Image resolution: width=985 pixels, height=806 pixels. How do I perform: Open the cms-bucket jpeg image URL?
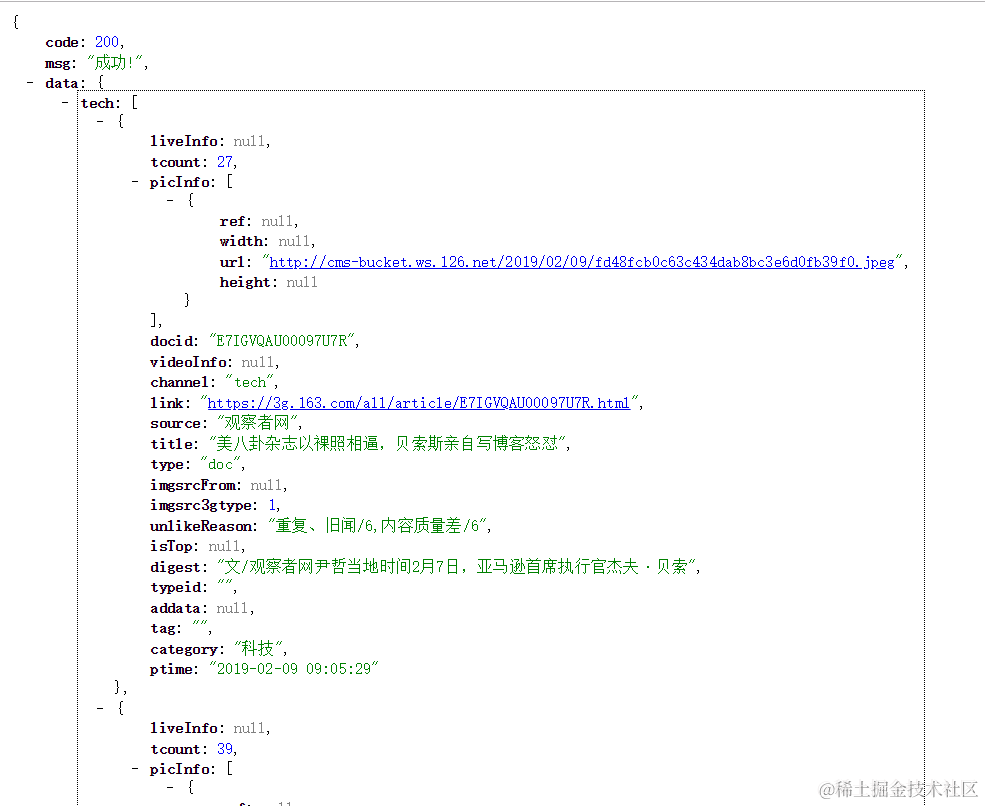[x=582, y=262]
